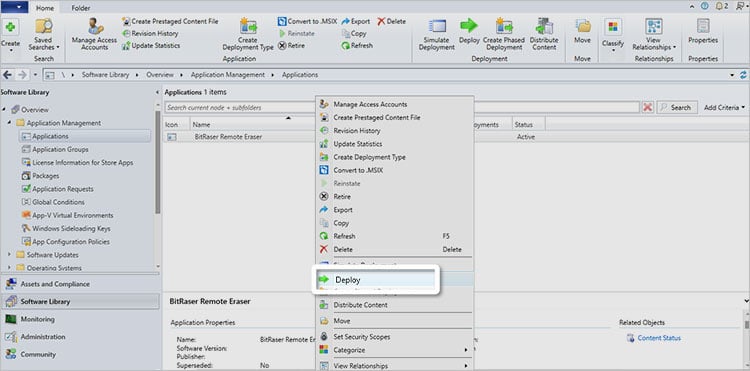Click Distribute Content ribbon button
750x371 pixels.
pos(544,34)
